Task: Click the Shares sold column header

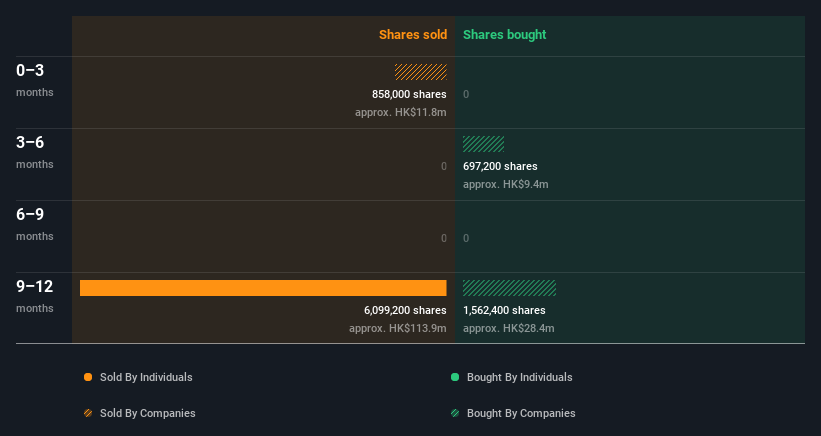Action: coord(413,35)
